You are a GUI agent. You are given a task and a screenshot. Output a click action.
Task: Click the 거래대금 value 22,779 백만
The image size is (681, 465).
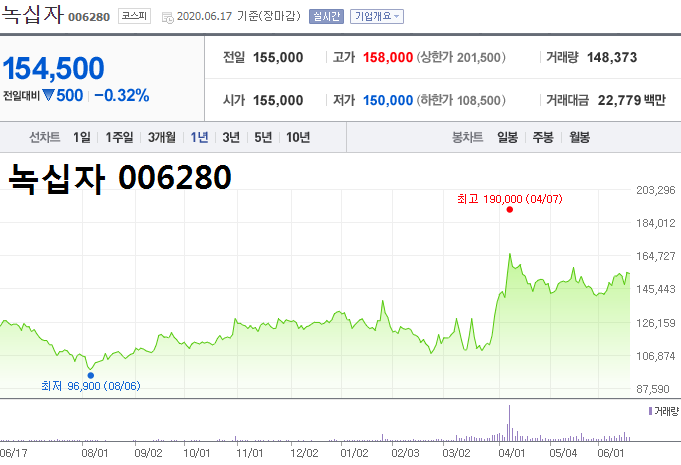click(x=631, y=100)
